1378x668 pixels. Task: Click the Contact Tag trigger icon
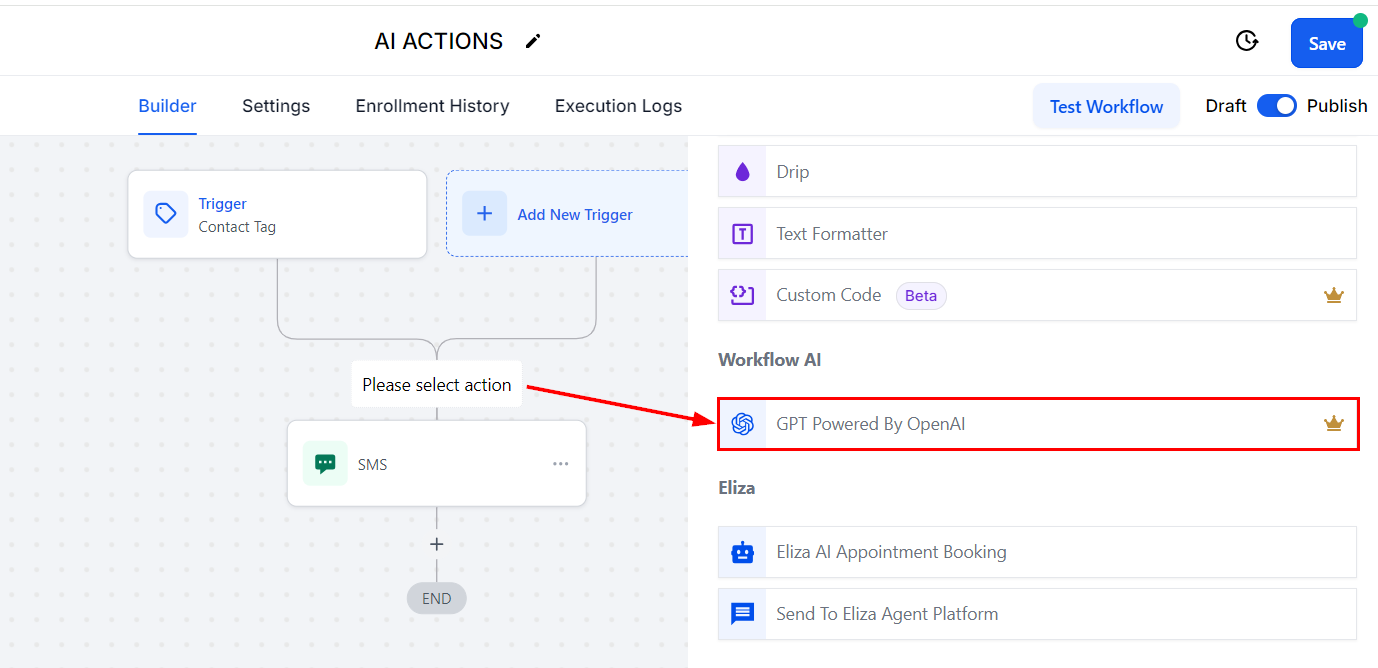click(x=166, y=214)
